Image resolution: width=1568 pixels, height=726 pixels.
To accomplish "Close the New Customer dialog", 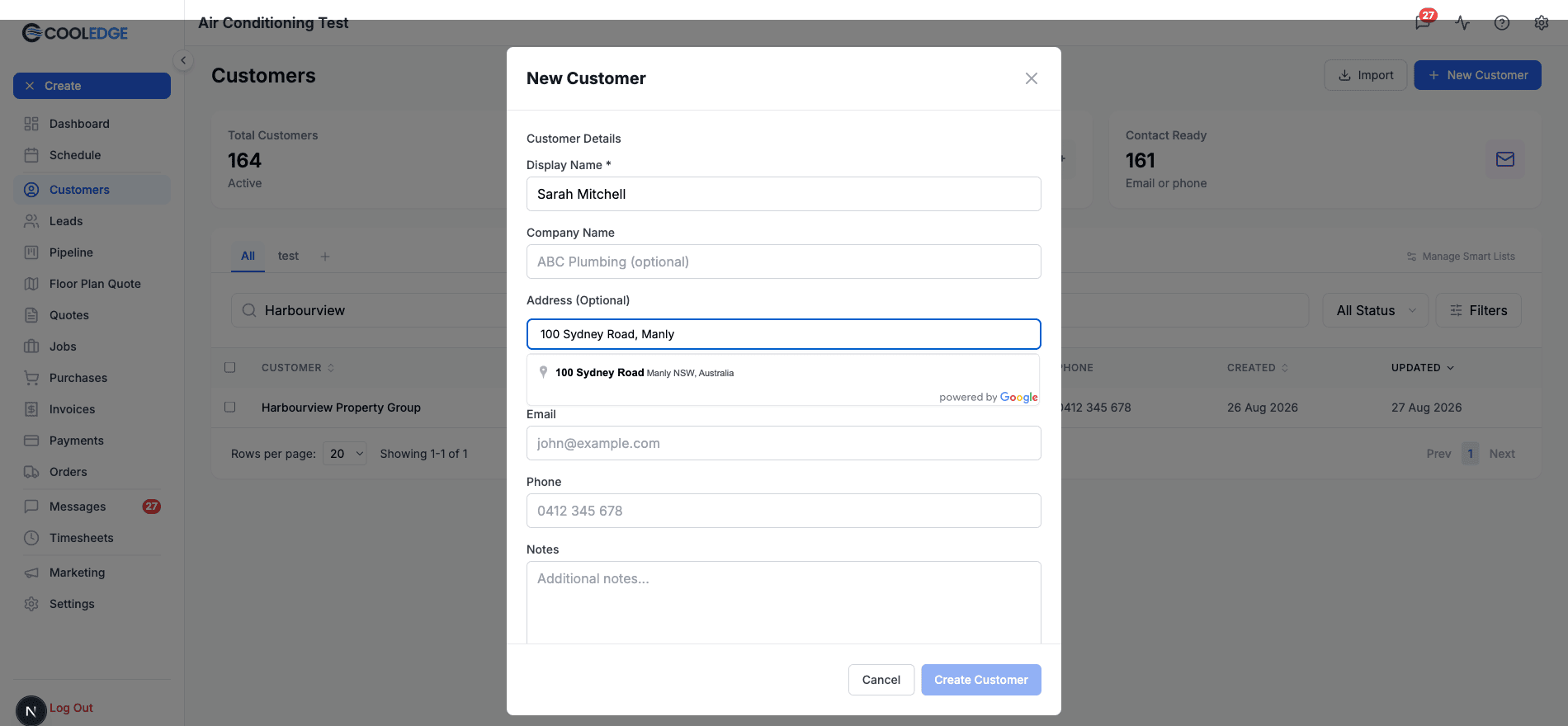I will (x=1032, y=78).
